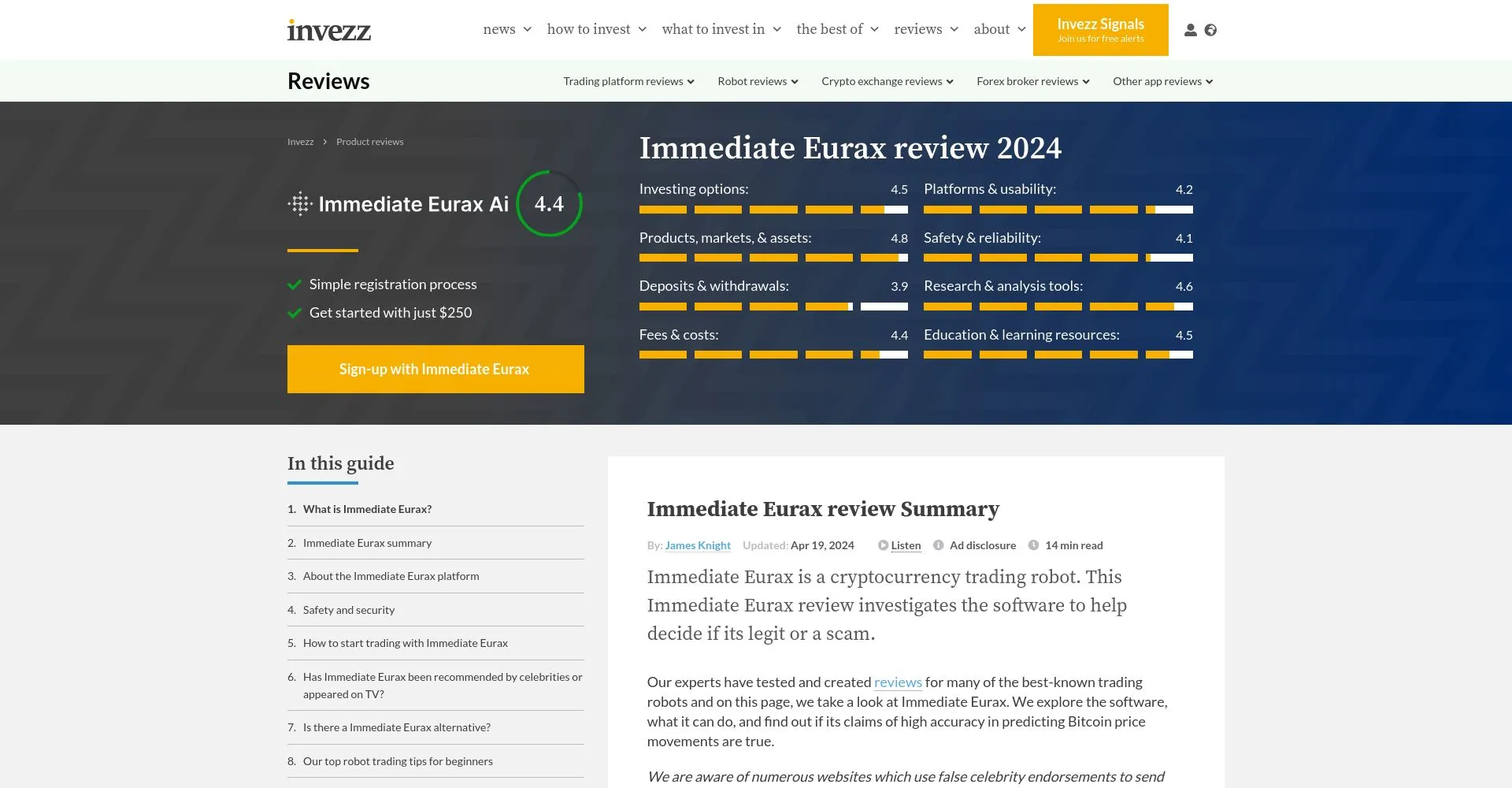Open Crypto exchange reviews dropdown
1512x788 pixels.
[888, 81]
